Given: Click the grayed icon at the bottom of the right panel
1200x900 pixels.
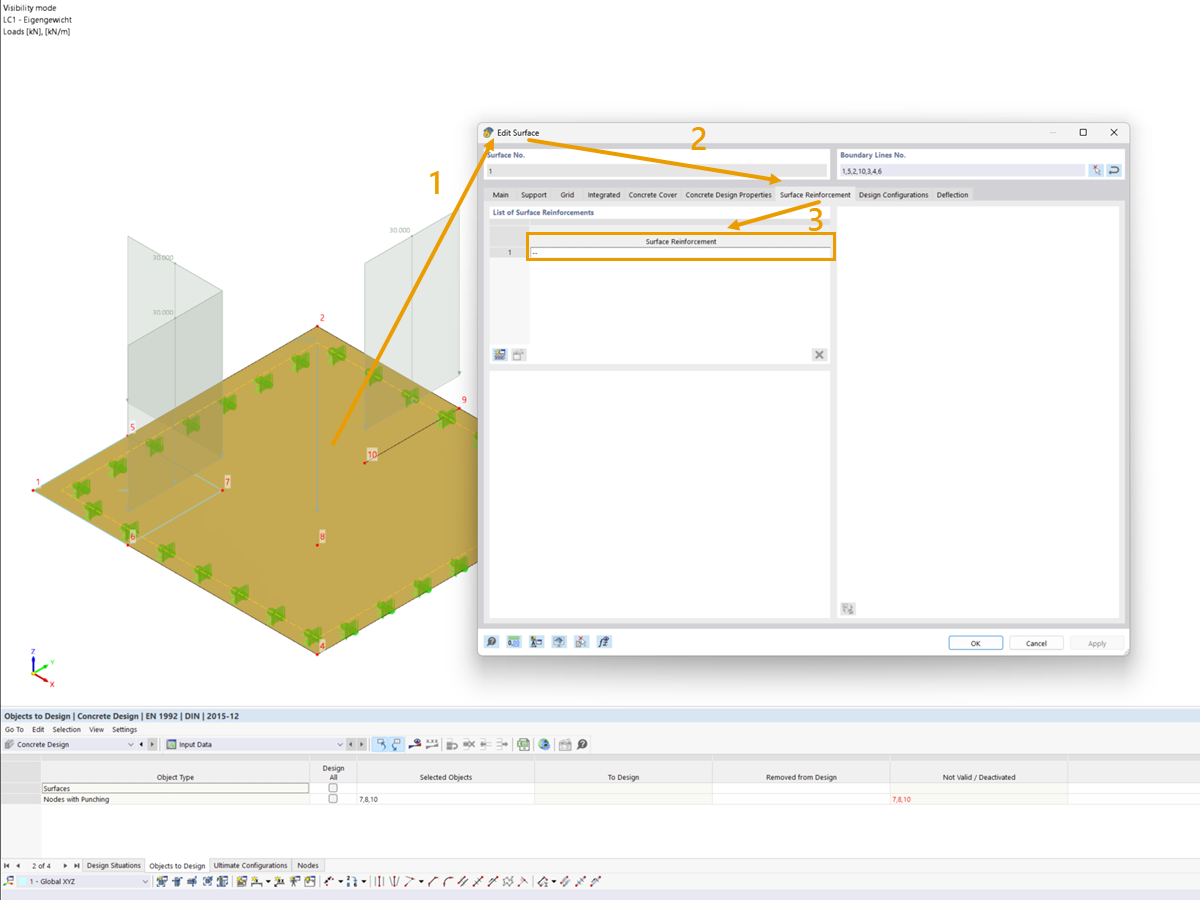Looking at the screenshot, I should point(848,608).
